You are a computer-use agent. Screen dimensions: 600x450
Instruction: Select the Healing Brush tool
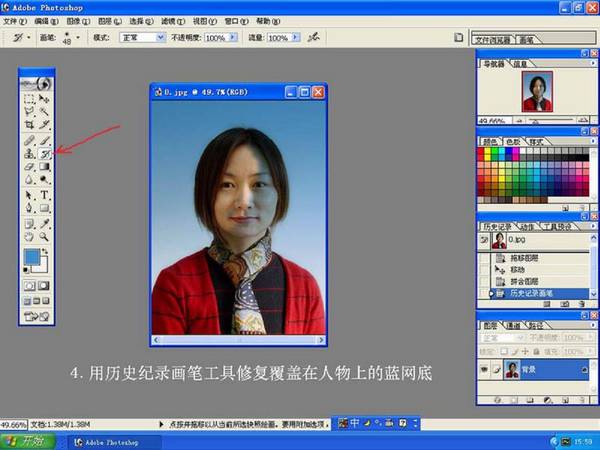pos(29,140)
